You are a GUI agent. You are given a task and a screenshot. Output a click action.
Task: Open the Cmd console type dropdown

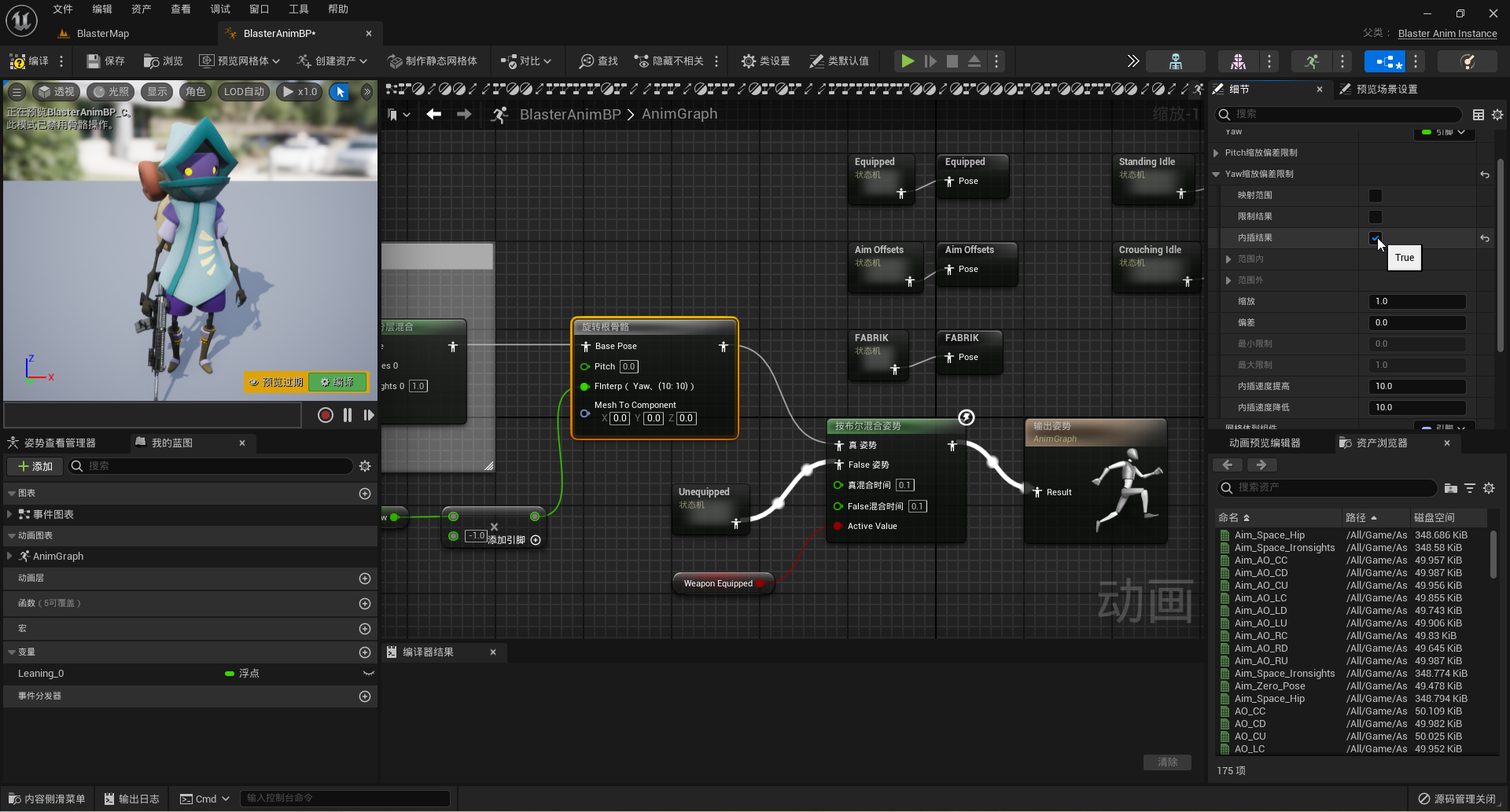click(204, 799)
